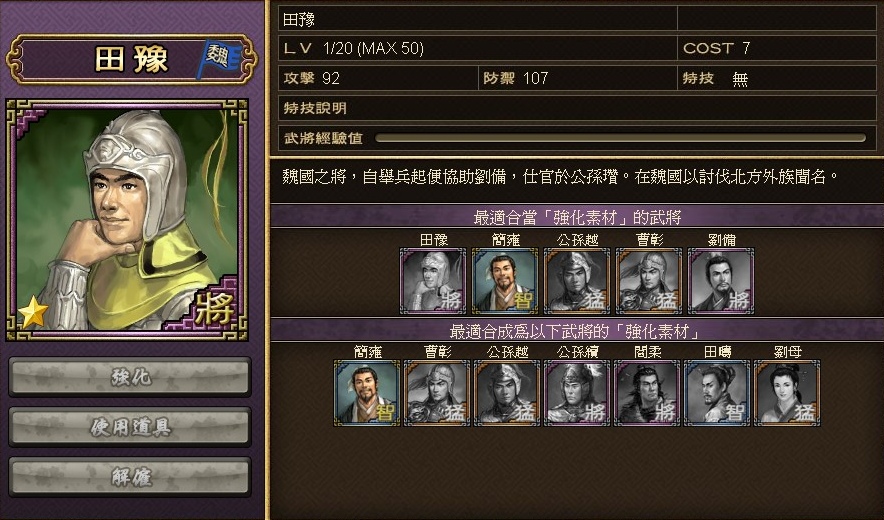Select 簡雍 portrait in top material row

(505, 281)
